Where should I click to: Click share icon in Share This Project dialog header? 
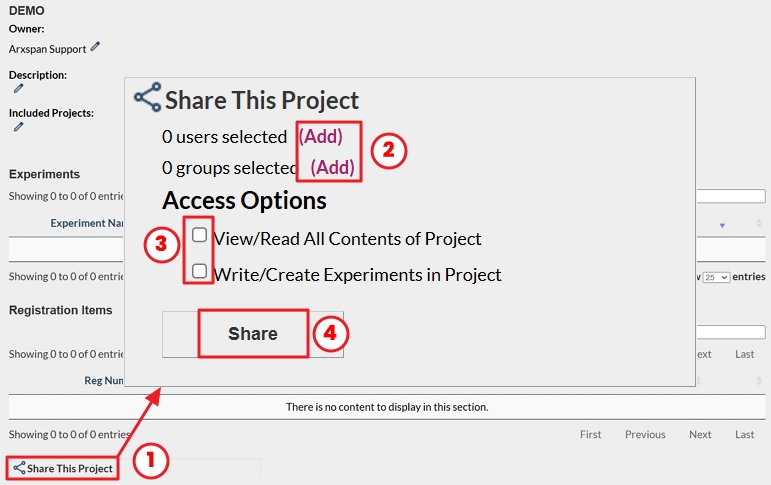click(148, 97)
